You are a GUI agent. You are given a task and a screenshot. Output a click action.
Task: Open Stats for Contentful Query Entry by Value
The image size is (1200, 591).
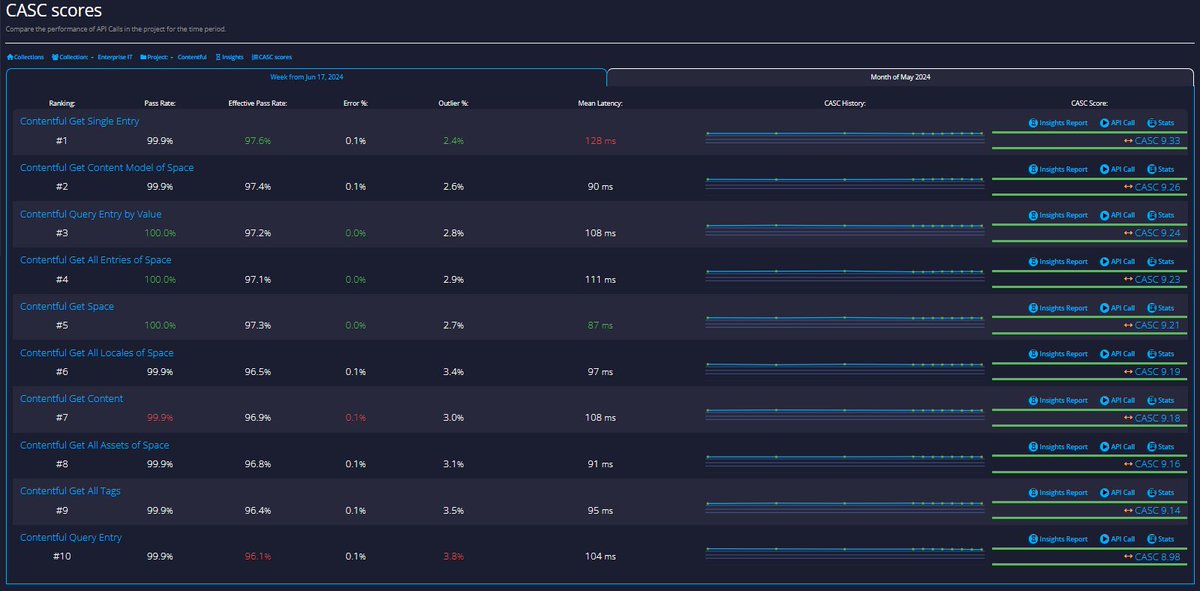pyautogui.click(x=1159, y=215)
